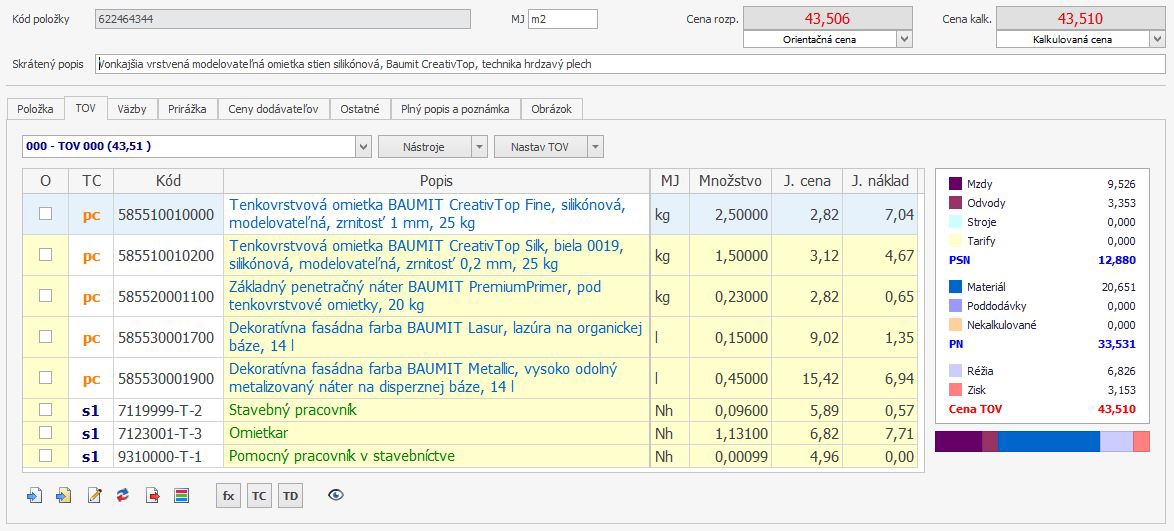Sort by the Množstvo column header

pos(730,180)
